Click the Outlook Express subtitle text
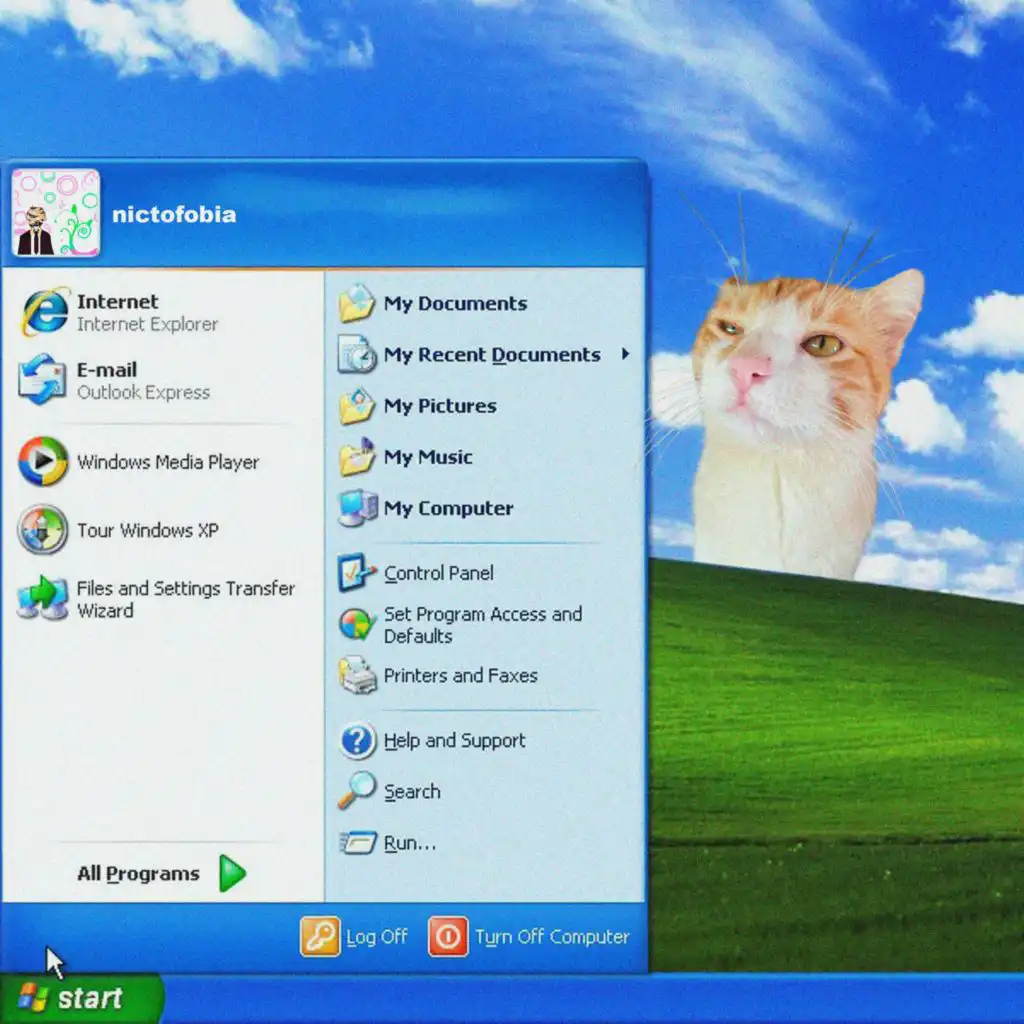Viewport: 1024px width, 1024px height. pyautogui.click(x=143, y=392)
